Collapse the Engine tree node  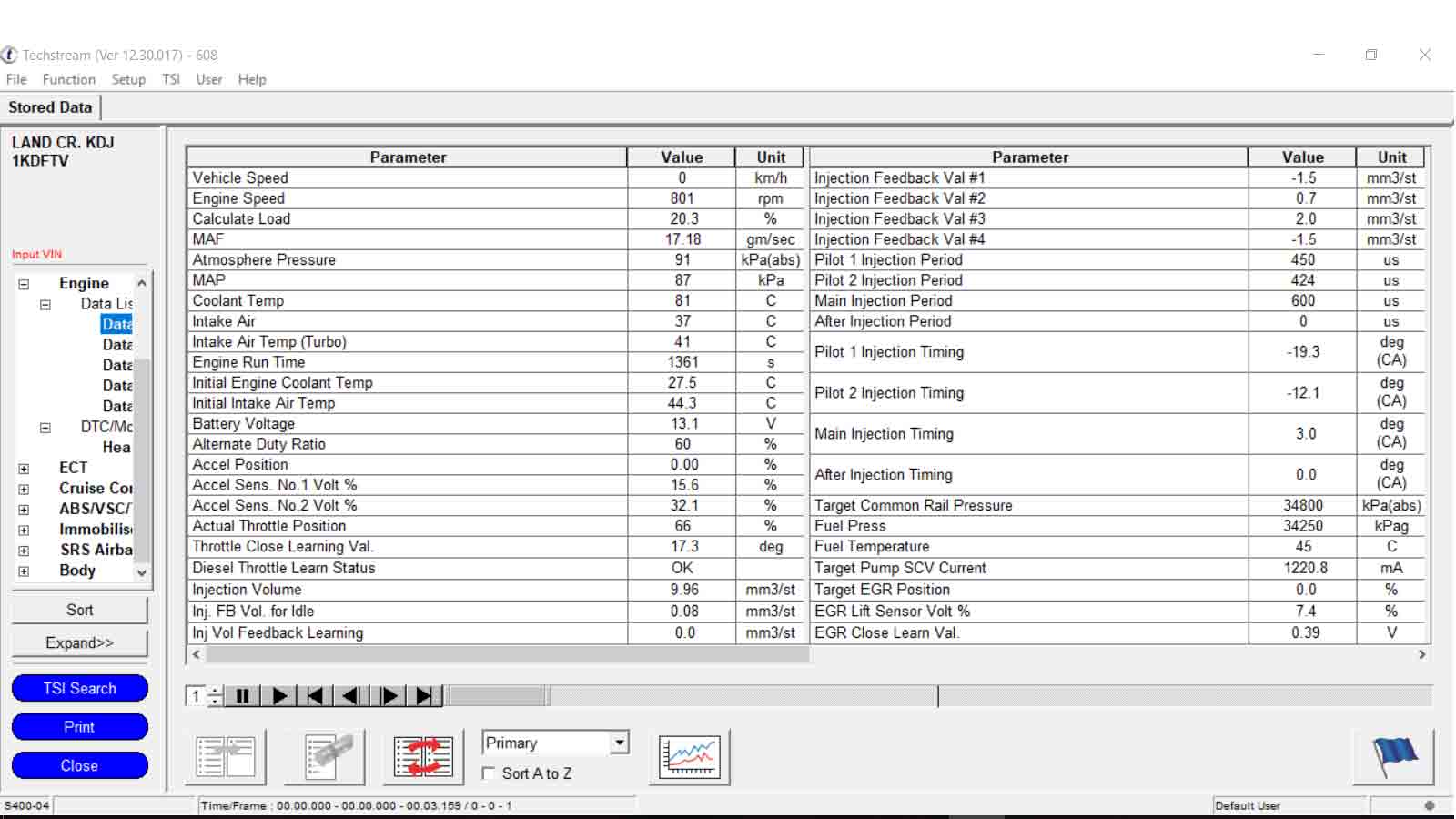coord(24,284)
